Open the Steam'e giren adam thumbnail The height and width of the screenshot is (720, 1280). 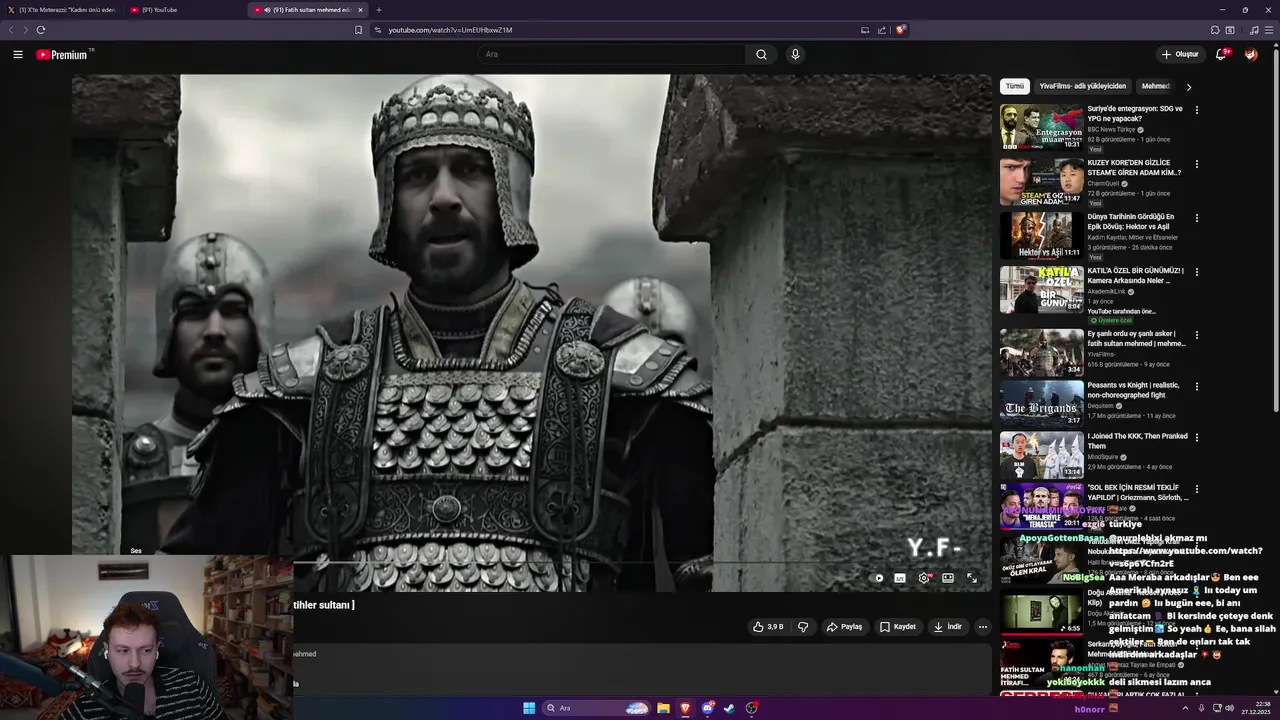click(1041, 181)
